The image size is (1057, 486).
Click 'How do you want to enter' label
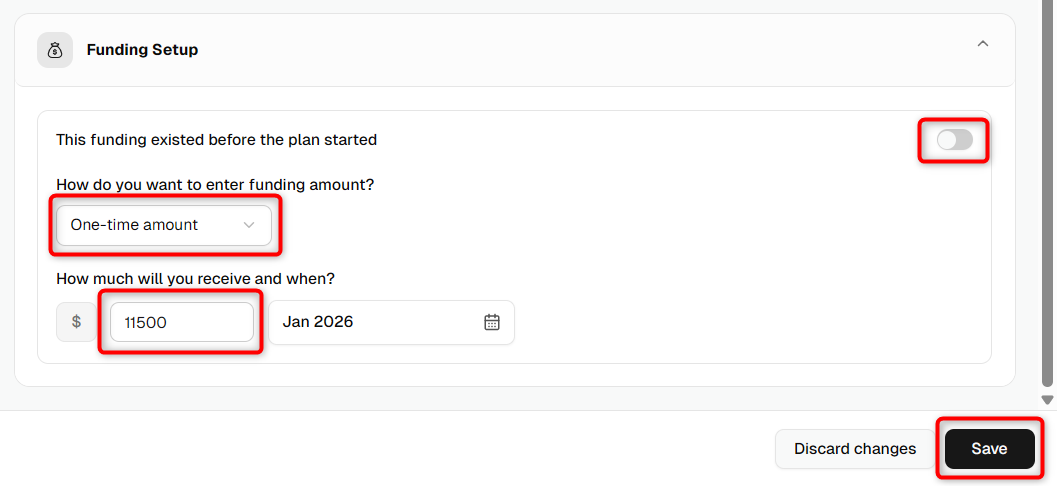215,185
